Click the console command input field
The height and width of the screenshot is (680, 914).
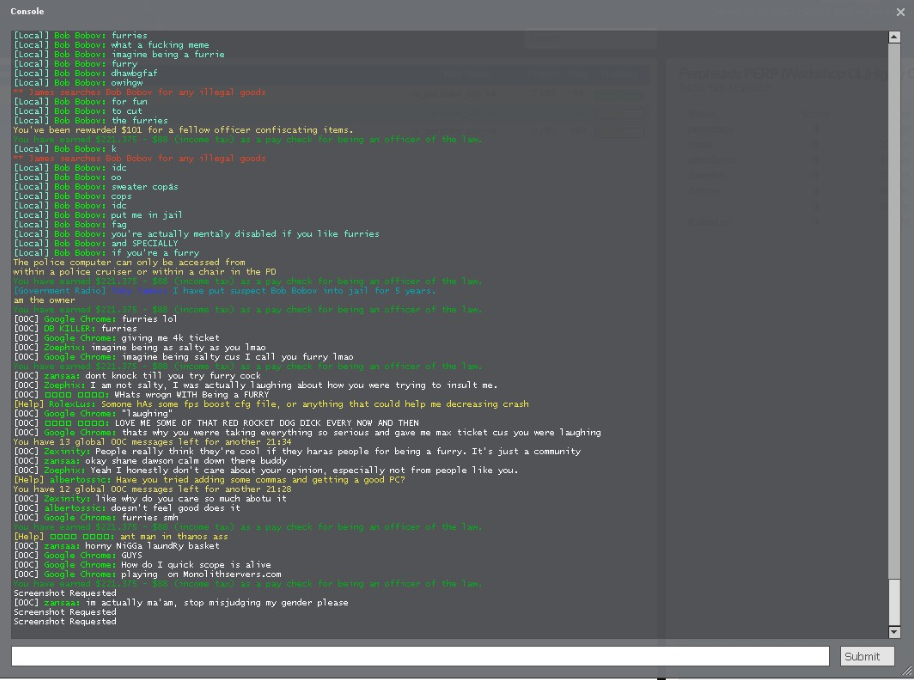420,656
